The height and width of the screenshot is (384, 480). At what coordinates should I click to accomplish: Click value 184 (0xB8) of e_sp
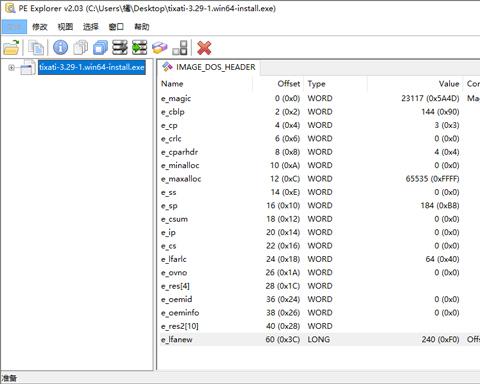point(440,206)
